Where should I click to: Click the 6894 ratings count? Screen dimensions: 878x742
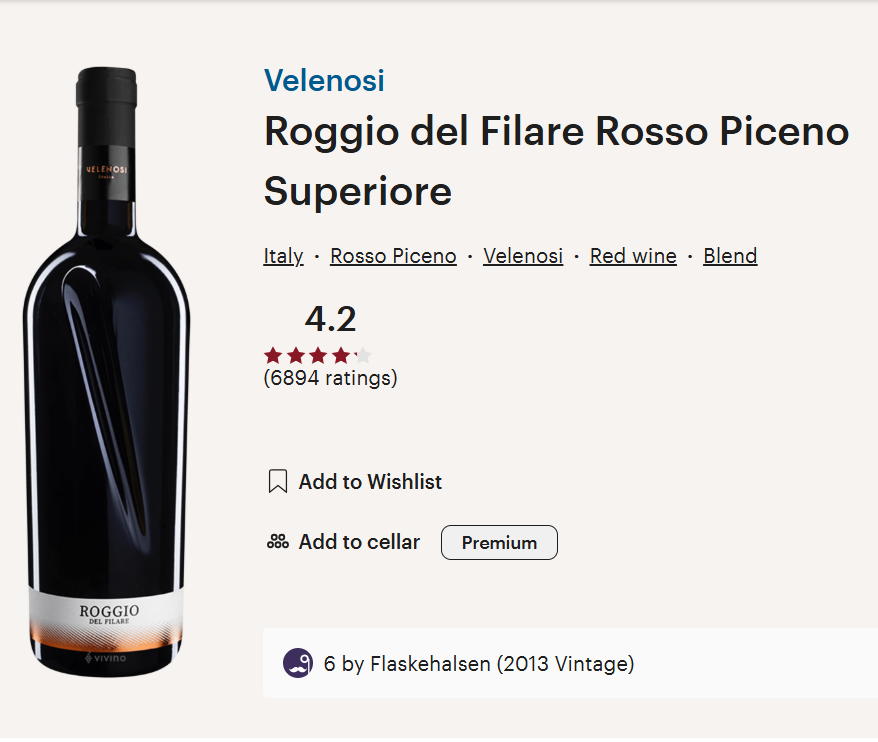330,378
